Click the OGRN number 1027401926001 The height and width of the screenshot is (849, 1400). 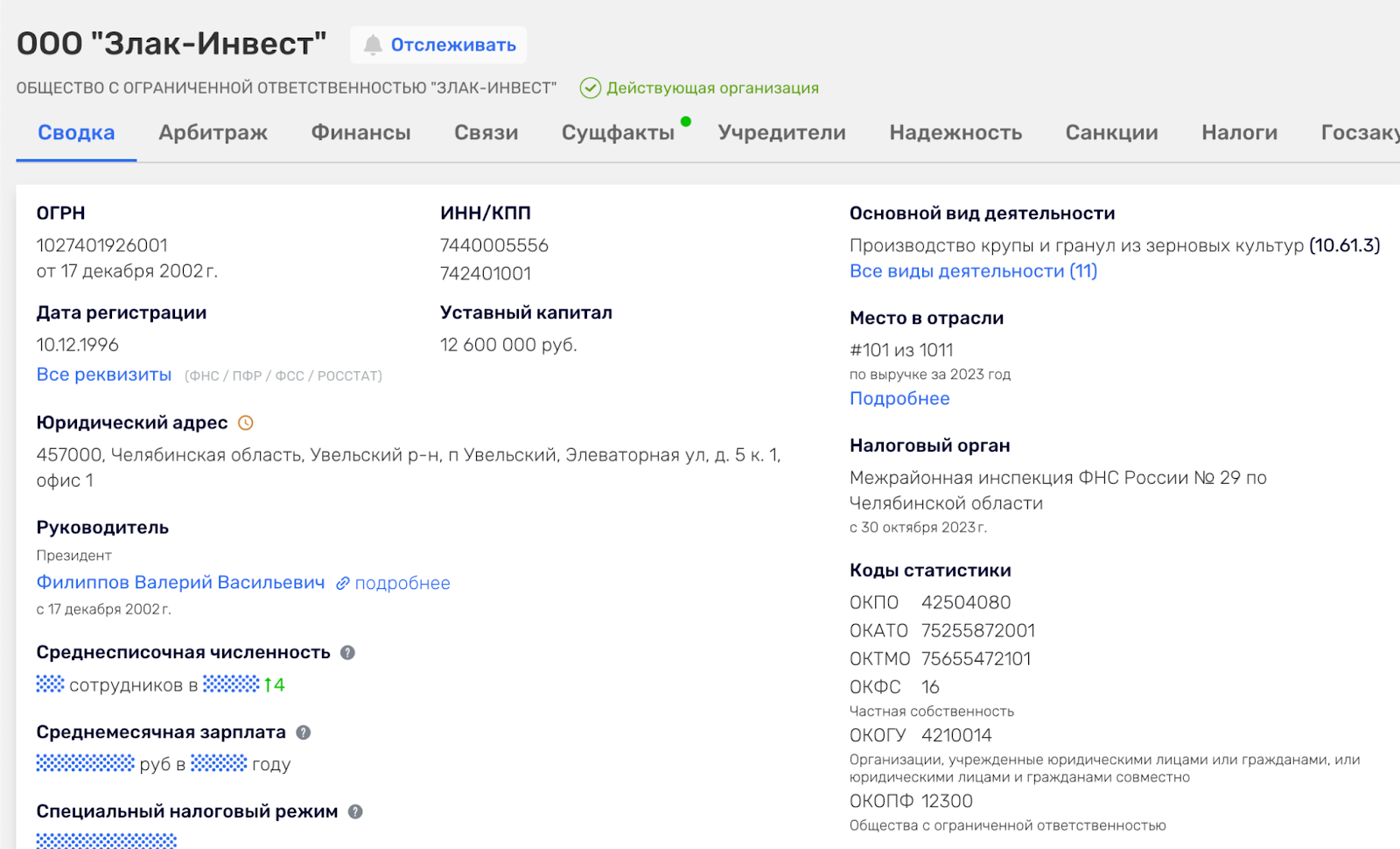point(101,246)
